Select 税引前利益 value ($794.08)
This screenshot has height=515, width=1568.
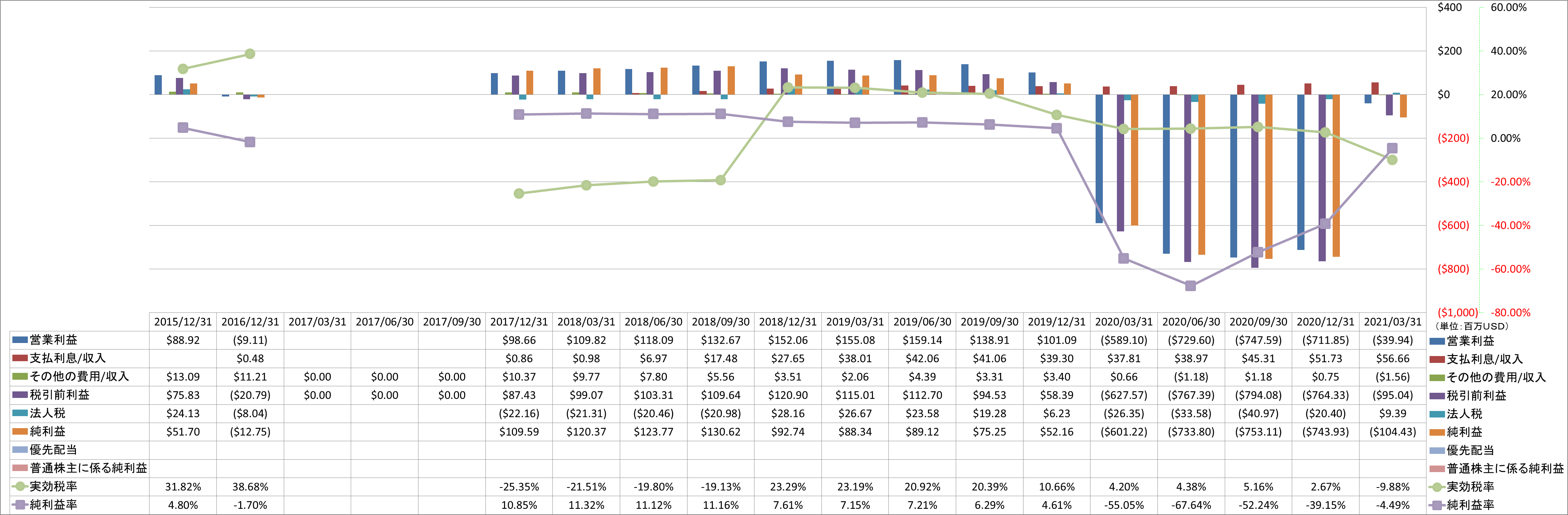coord(1258,395)
